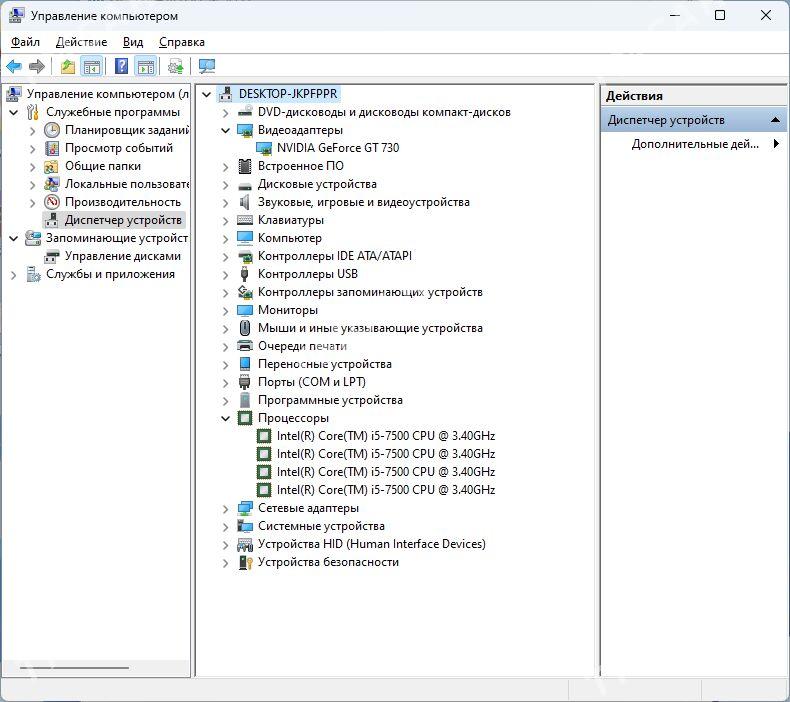Open Дополнительные действия submenu arrow

pyautogui.click(x=776, y=144)
